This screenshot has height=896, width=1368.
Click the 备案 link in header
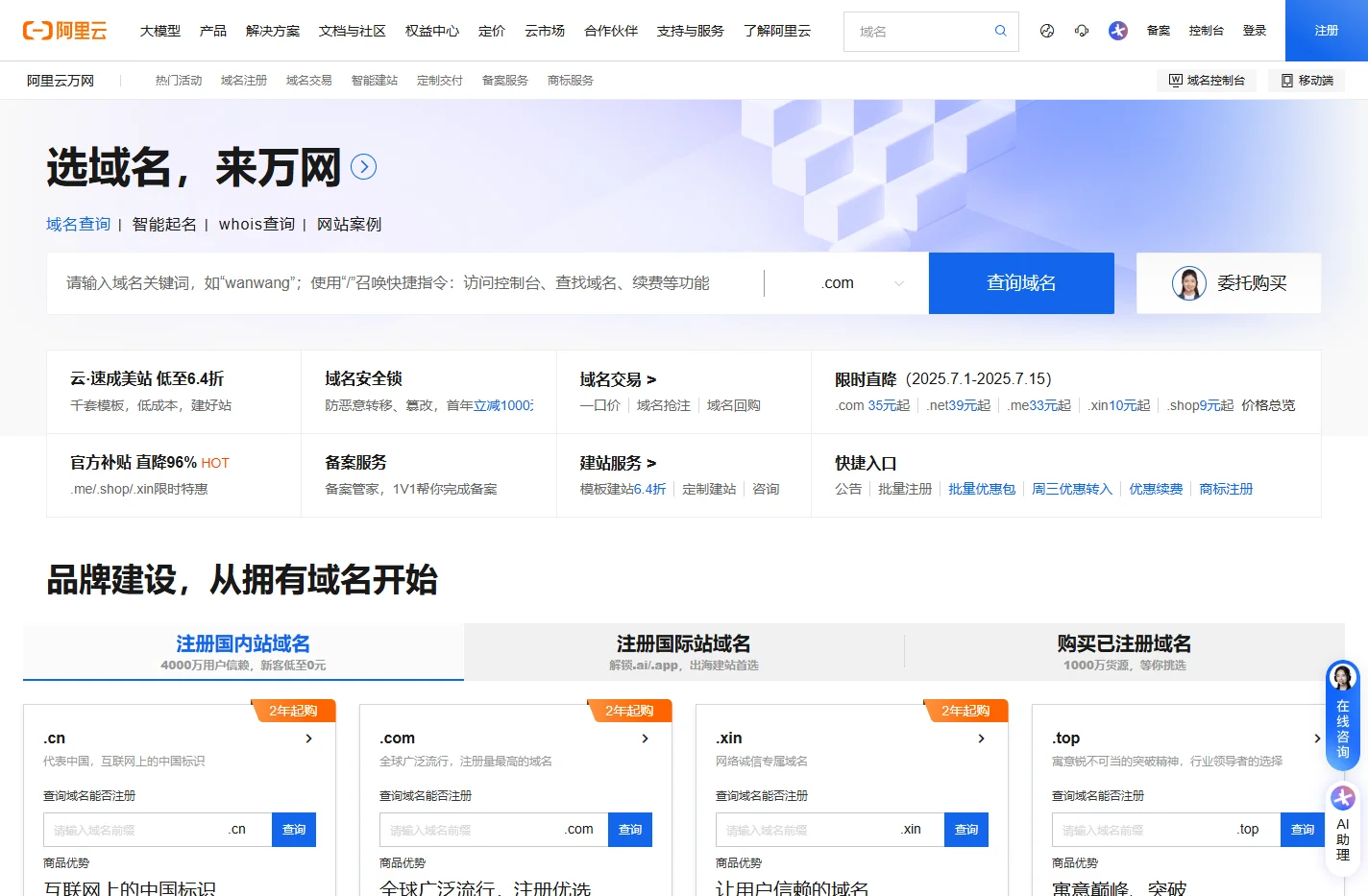click(1159, 31)
